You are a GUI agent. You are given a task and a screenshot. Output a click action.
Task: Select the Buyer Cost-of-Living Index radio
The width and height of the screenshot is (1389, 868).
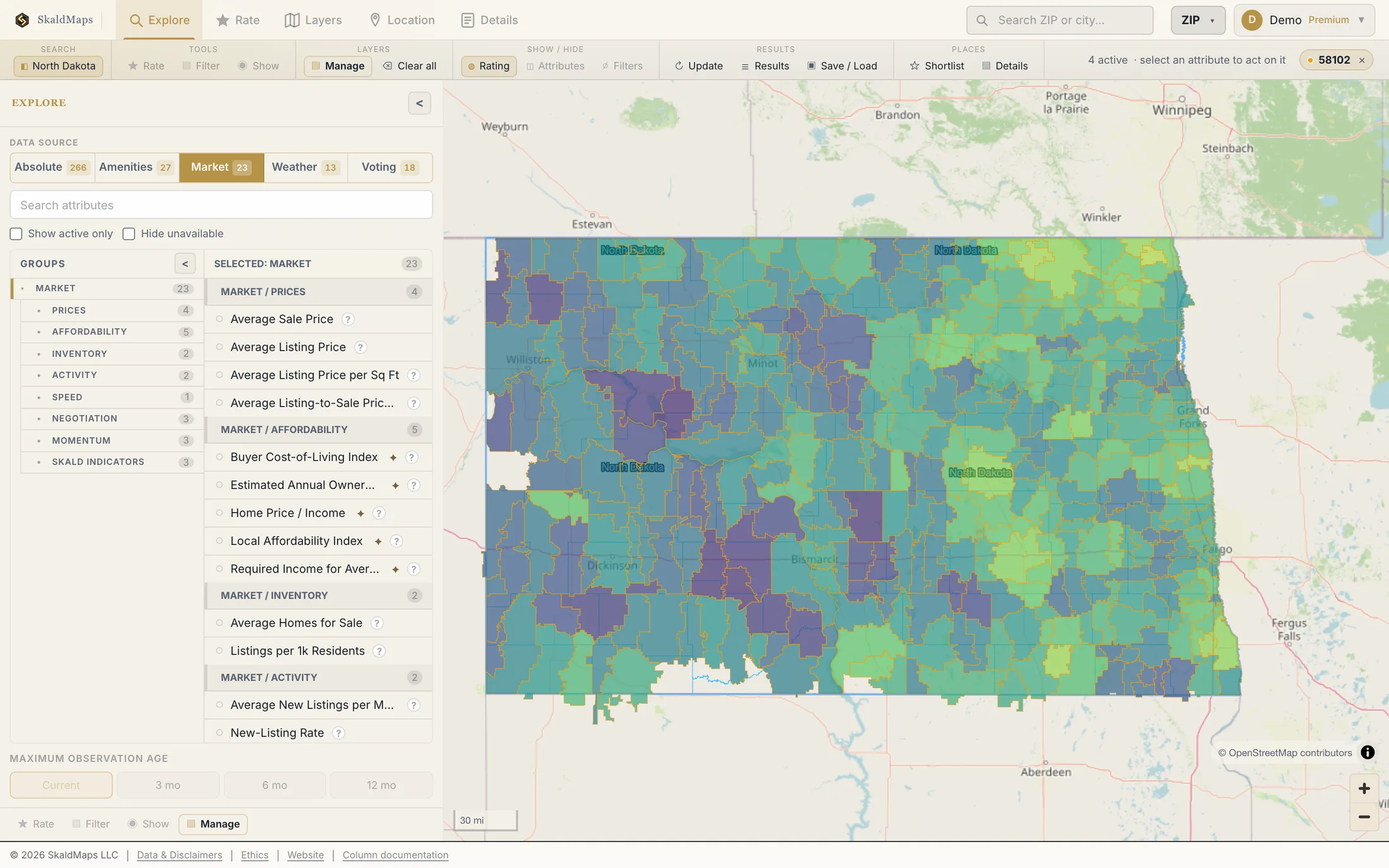(x=220, y=457)
